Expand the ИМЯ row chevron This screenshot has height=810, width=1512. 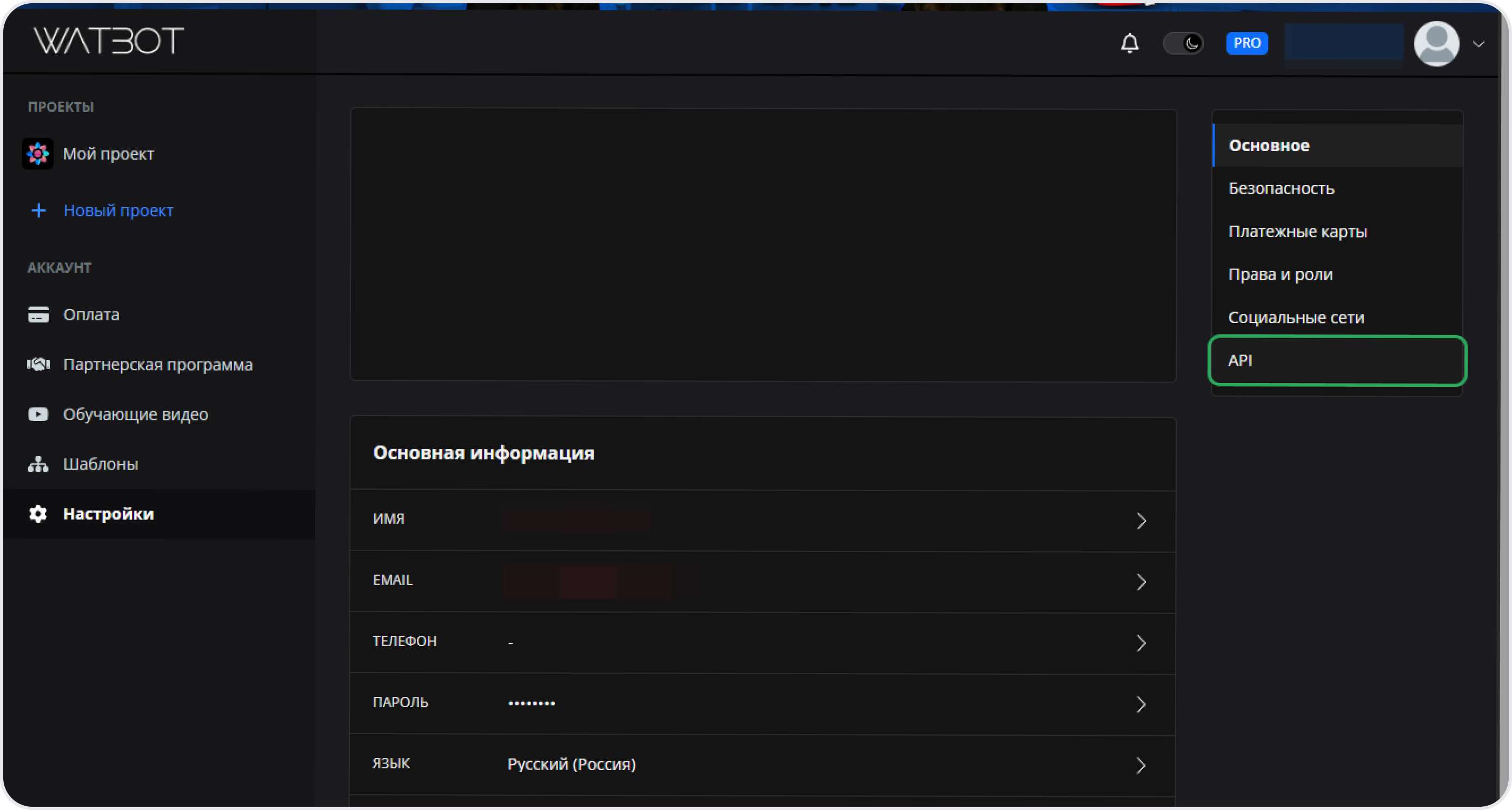[1140, 521]
